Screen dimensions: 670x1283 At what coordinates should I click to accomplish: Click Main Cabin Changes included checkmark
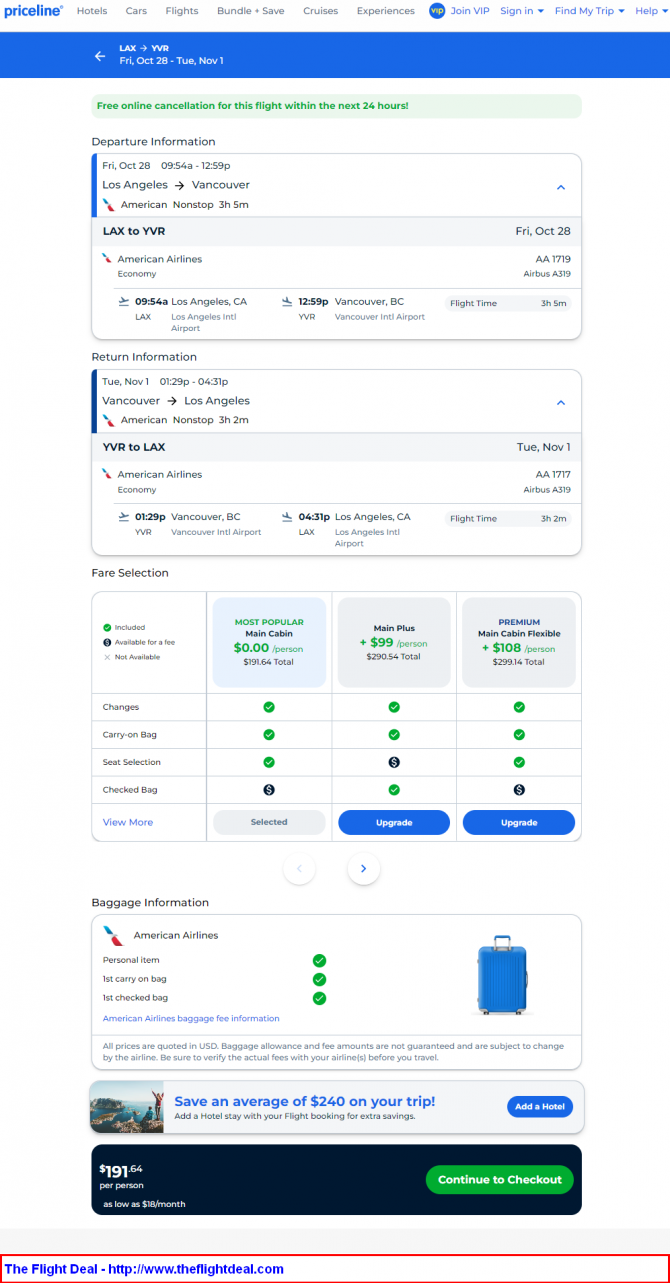[x=269, y=707]
